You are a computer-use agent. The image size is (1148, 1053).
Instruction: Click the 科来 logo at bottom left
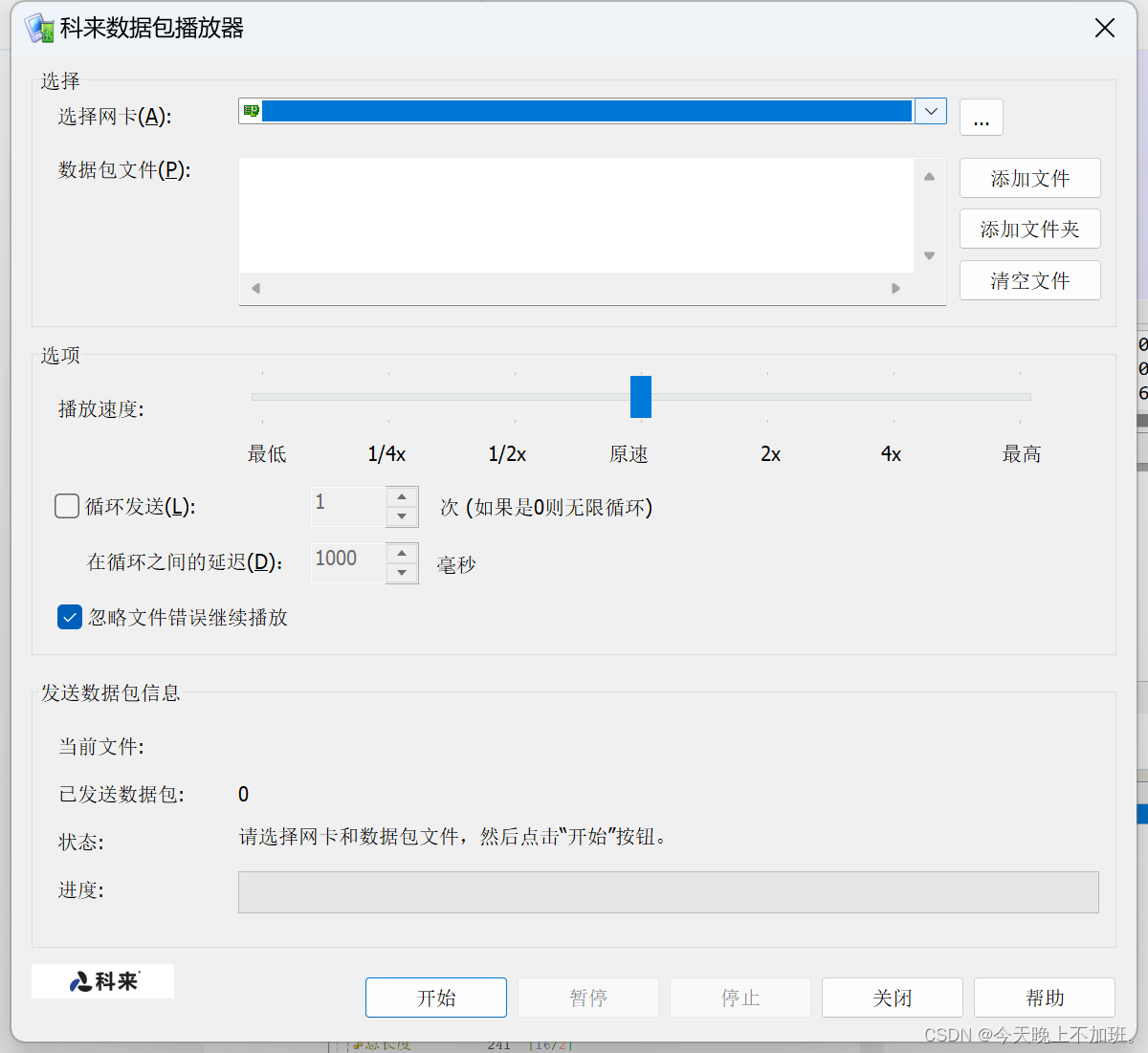coord(103,981)
